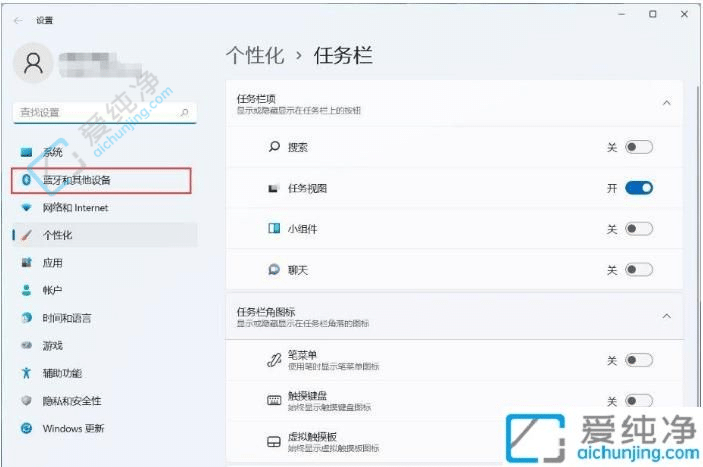Screen dimensions: 703x467
Task: Click the 虚拟触摸板 touchpad icon
Action: (274, 442)
